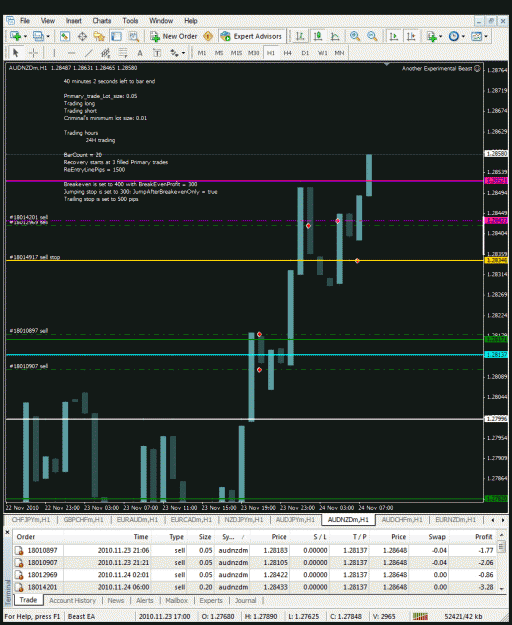Select the text A drawing tool
The width and height of the screenshot is (512, 625).
140,53
